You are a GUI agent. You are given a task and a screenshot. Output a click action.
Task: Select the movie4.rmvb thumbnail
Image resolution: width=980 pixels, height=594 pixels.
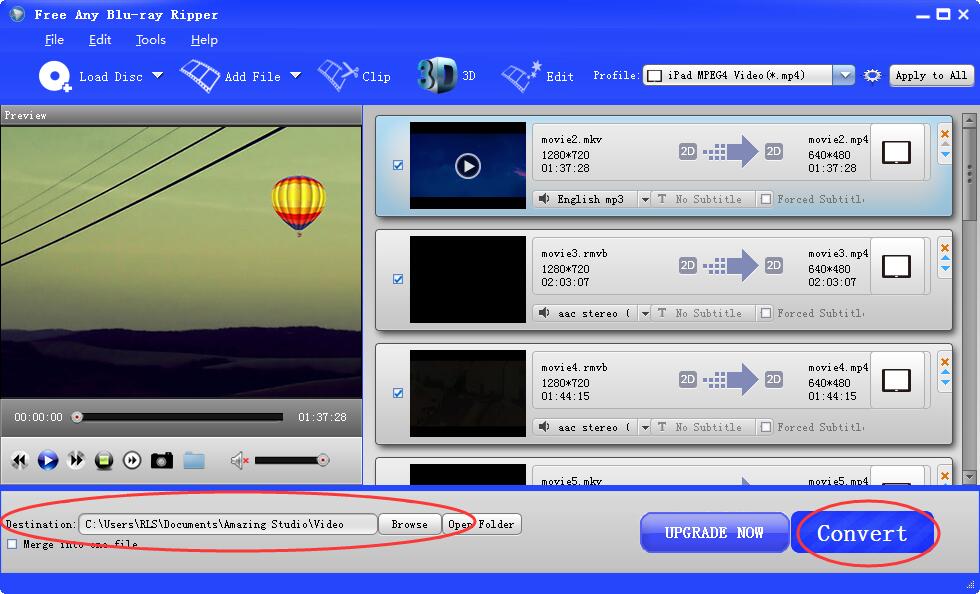468,393
